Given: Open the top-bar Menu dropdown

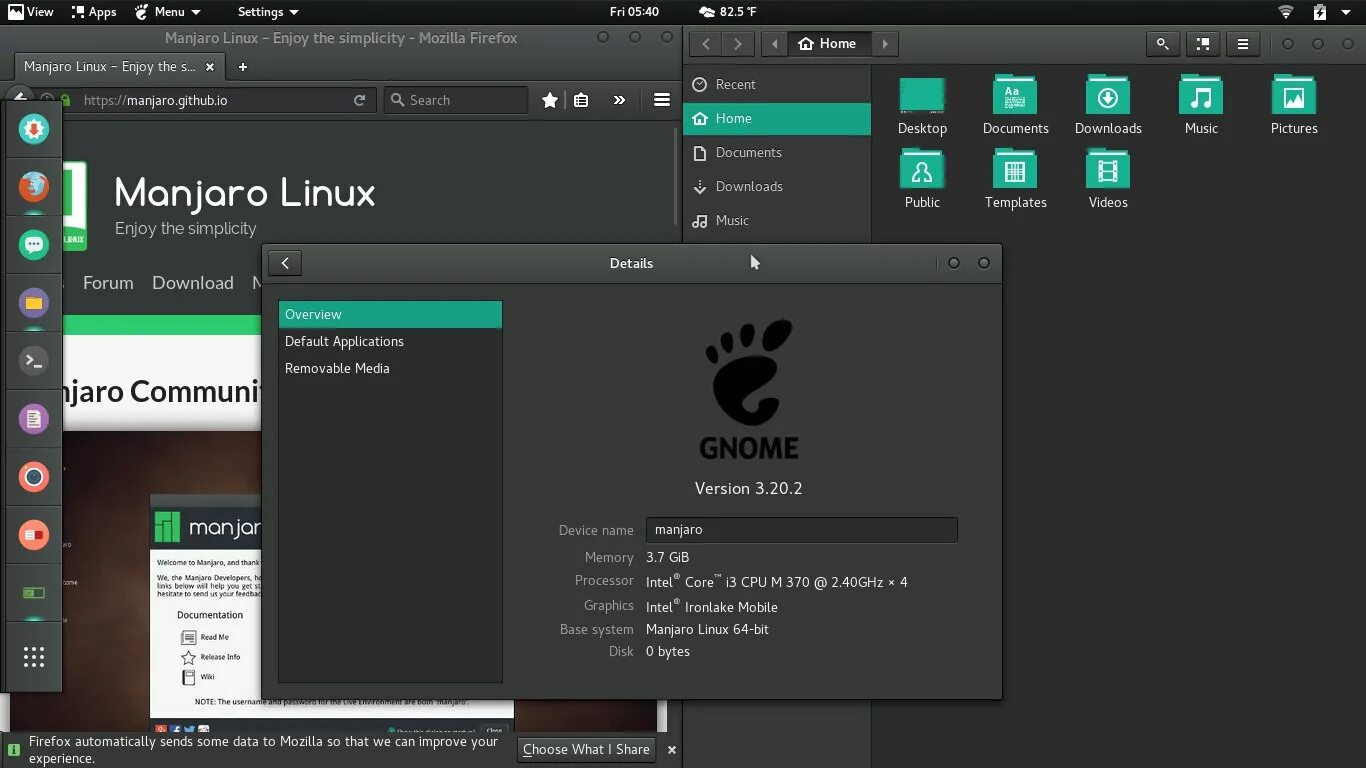Looking at the screenshot, I should point(167,12).
